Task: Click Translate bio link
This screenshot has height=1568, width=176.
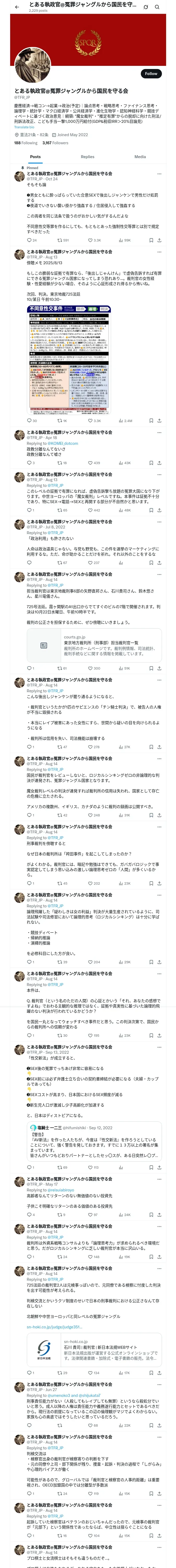Action: [24, 127]
